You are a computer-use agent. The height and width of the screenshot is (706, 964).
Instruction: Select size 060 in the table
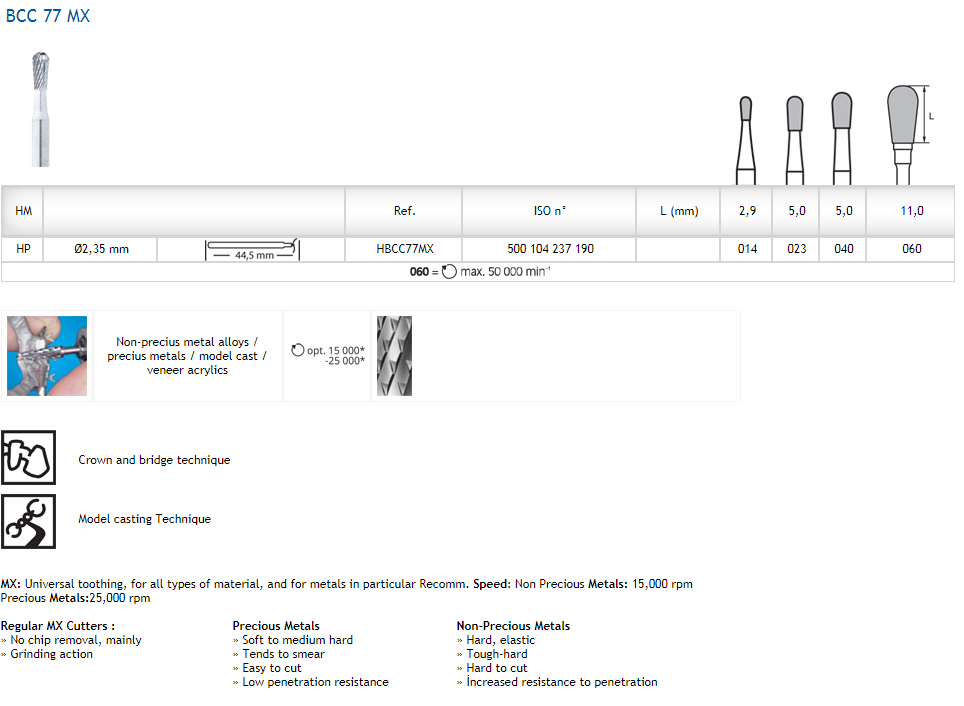click(x=911, y=249)
